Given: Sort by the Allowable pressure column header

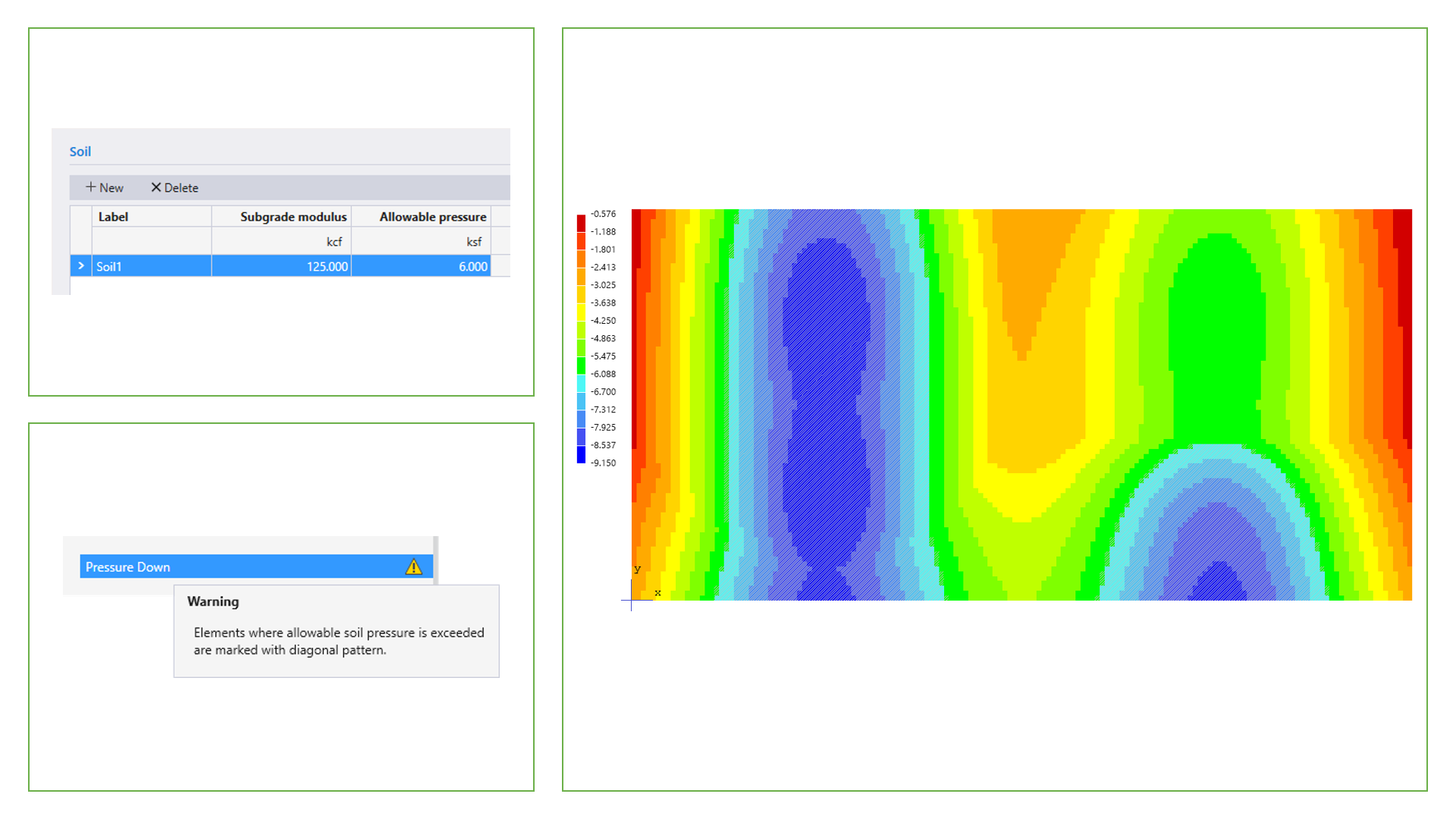Looking at the screenshot, I should coord(432,216).
